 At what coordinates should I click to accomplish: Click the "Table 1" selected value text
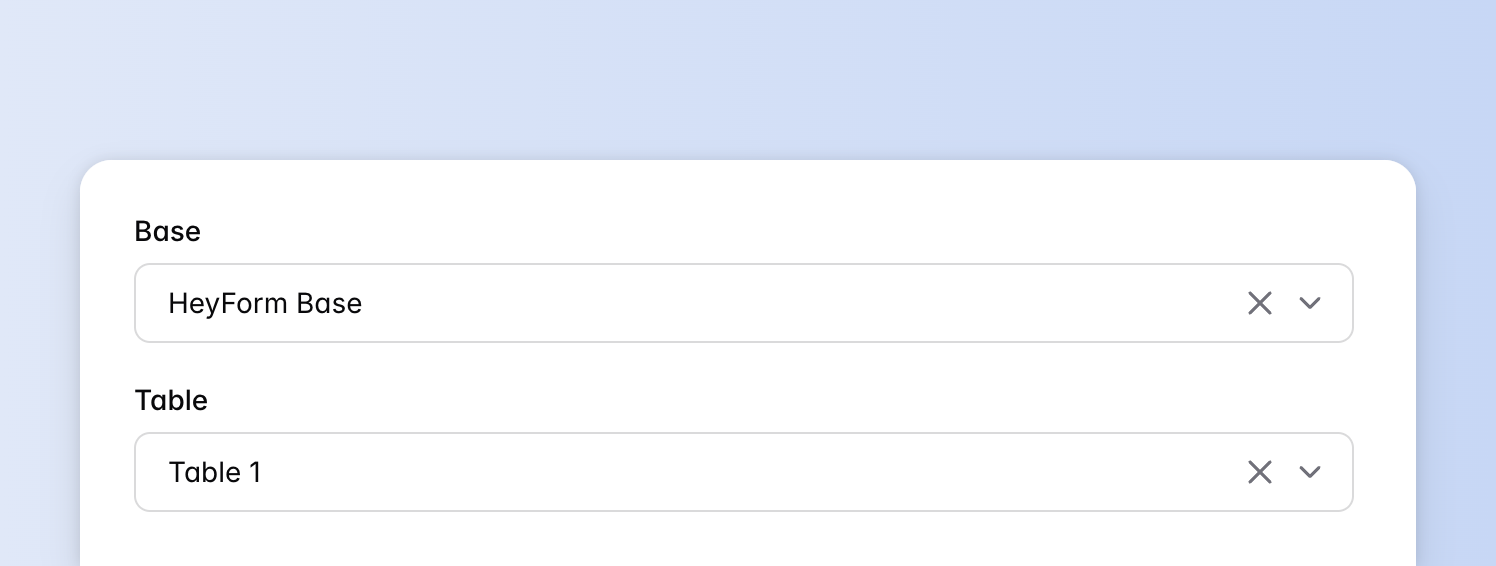pyautogui.click(x=215, y=472)
